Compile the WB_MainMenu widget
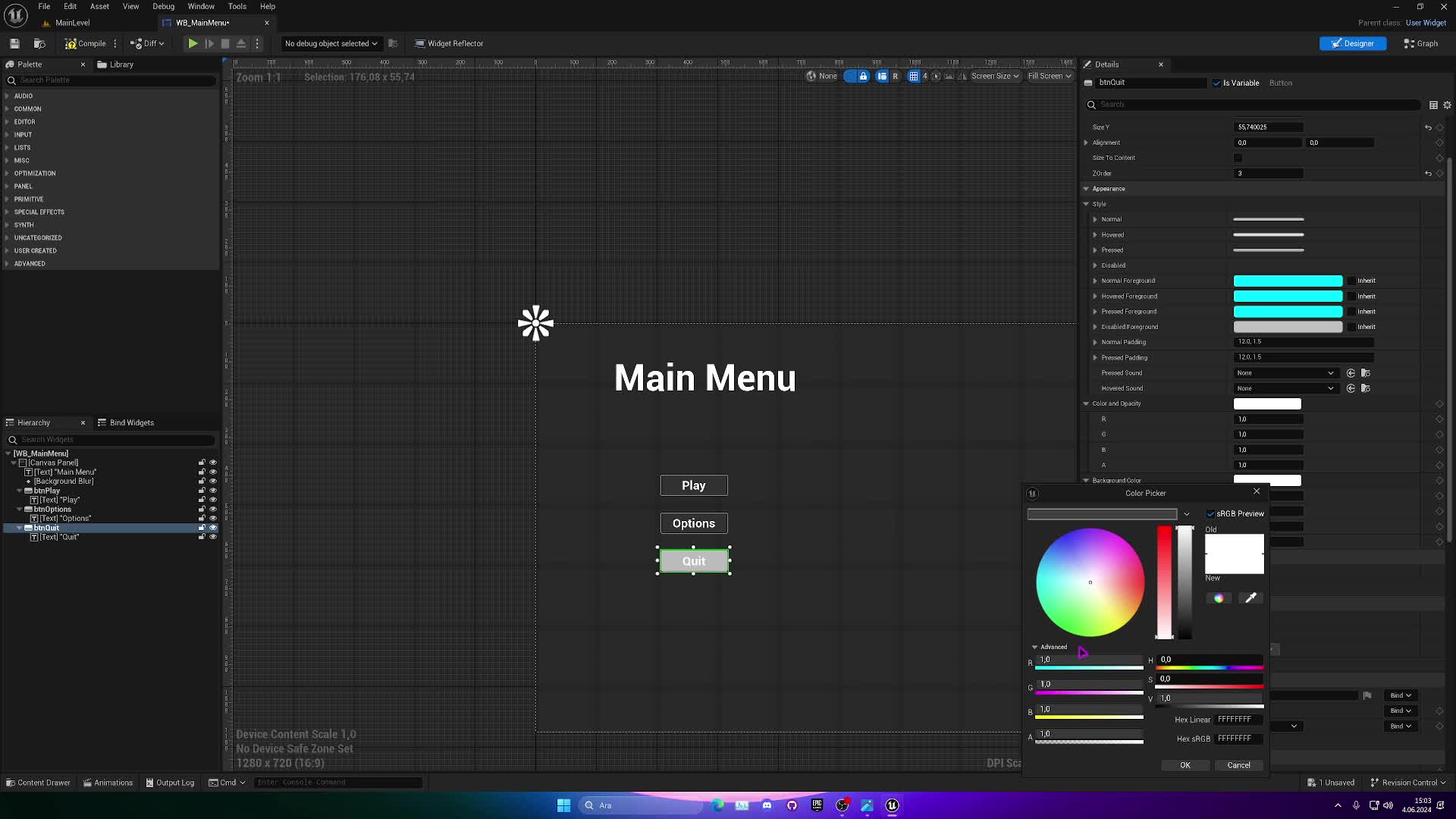Viewport: 1456px width, 819px height. pyautogui.click(x=85, y=43)
